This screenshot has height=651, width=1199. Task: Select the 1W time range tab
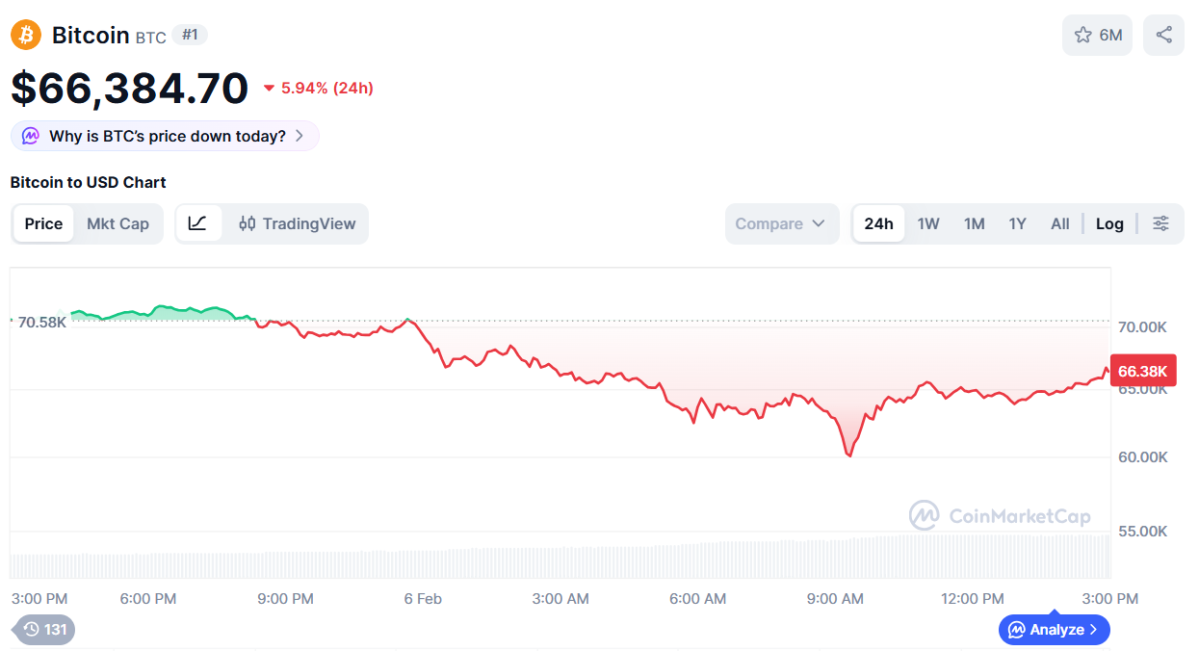tap(928, 224)
